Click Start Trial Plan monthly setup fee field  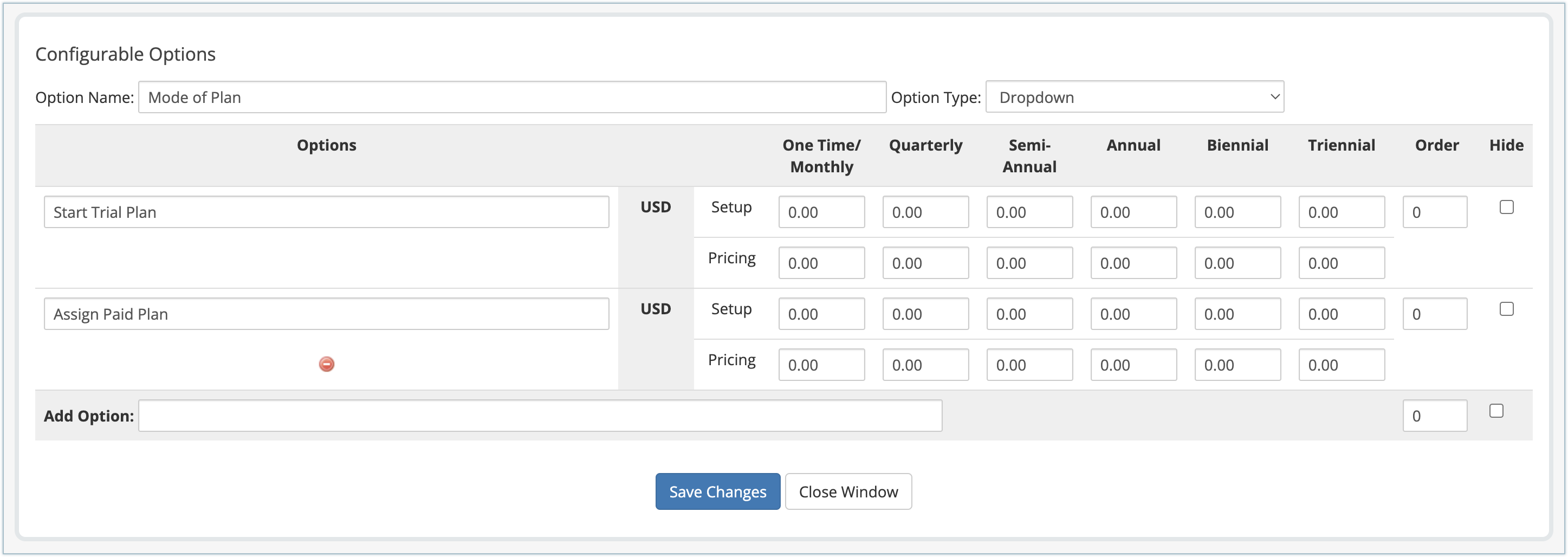point(821,212)
